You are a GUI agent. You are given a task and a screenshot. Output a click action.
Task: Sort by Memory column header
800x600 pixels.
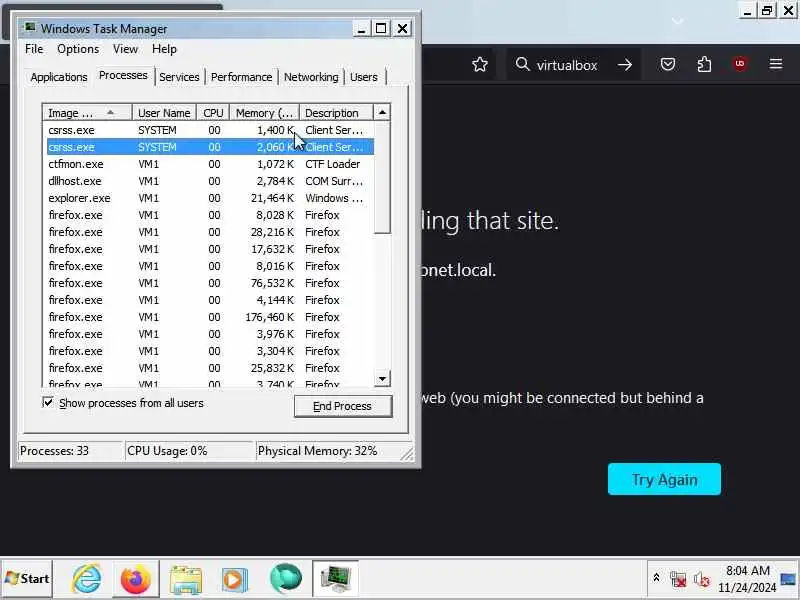[264, 113]
